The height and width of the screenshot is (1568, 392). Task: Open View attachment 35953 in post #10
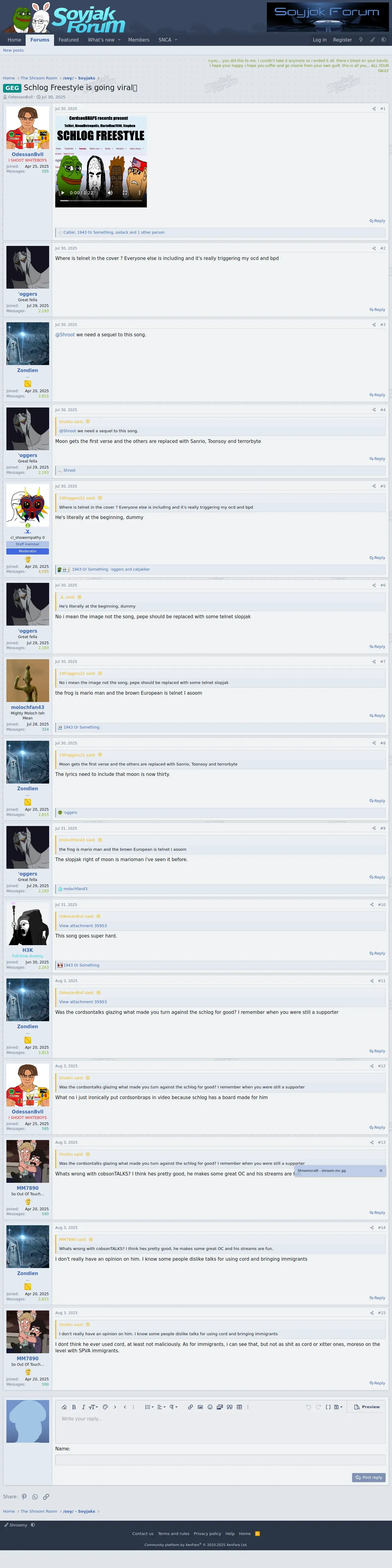tap(83, 926)
